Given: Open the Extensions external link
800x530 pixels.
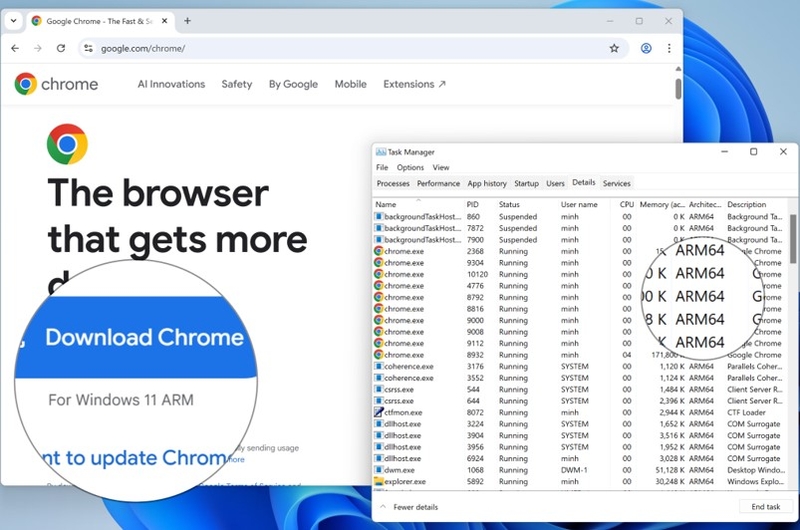Looking at the screenshot, I should tap(414, 84).
